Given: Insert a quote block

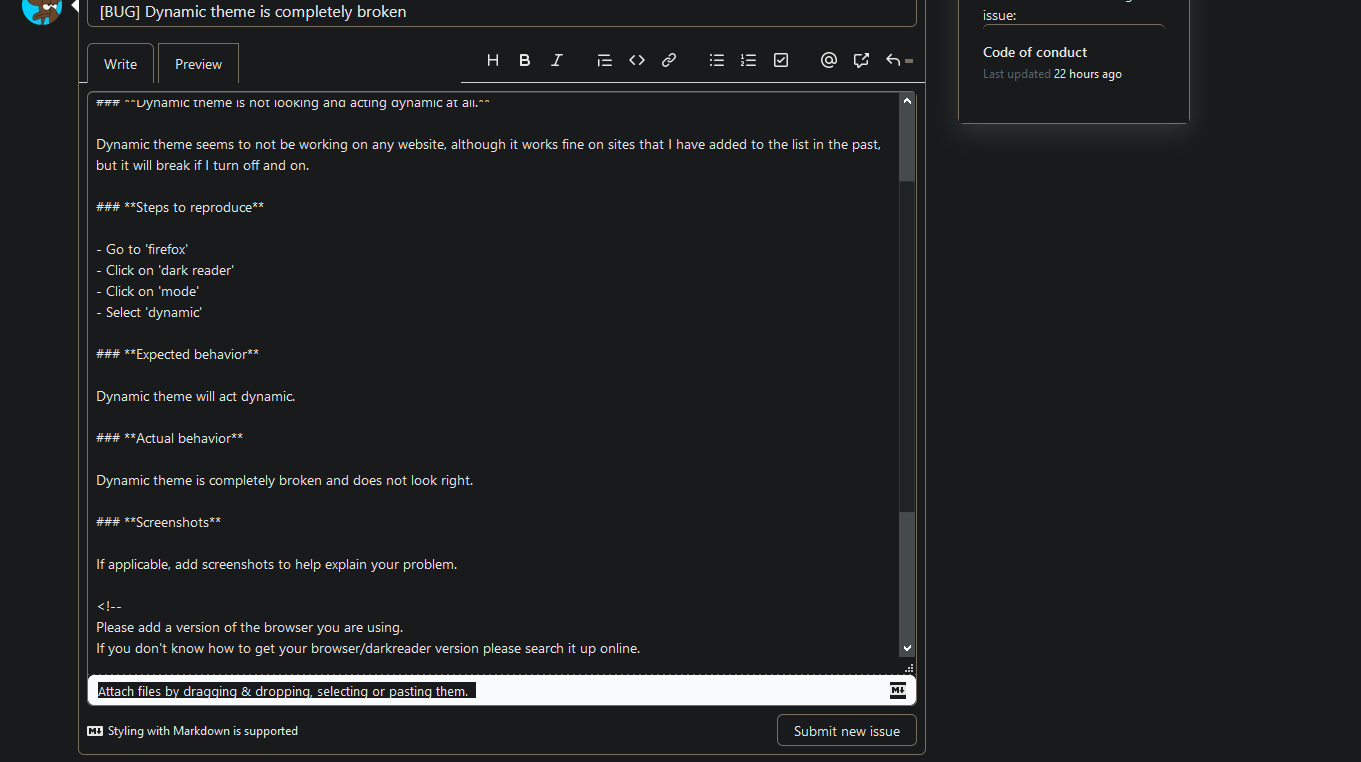Looking at the screenshot, I should pyautogui.click(x=604, y=60).
